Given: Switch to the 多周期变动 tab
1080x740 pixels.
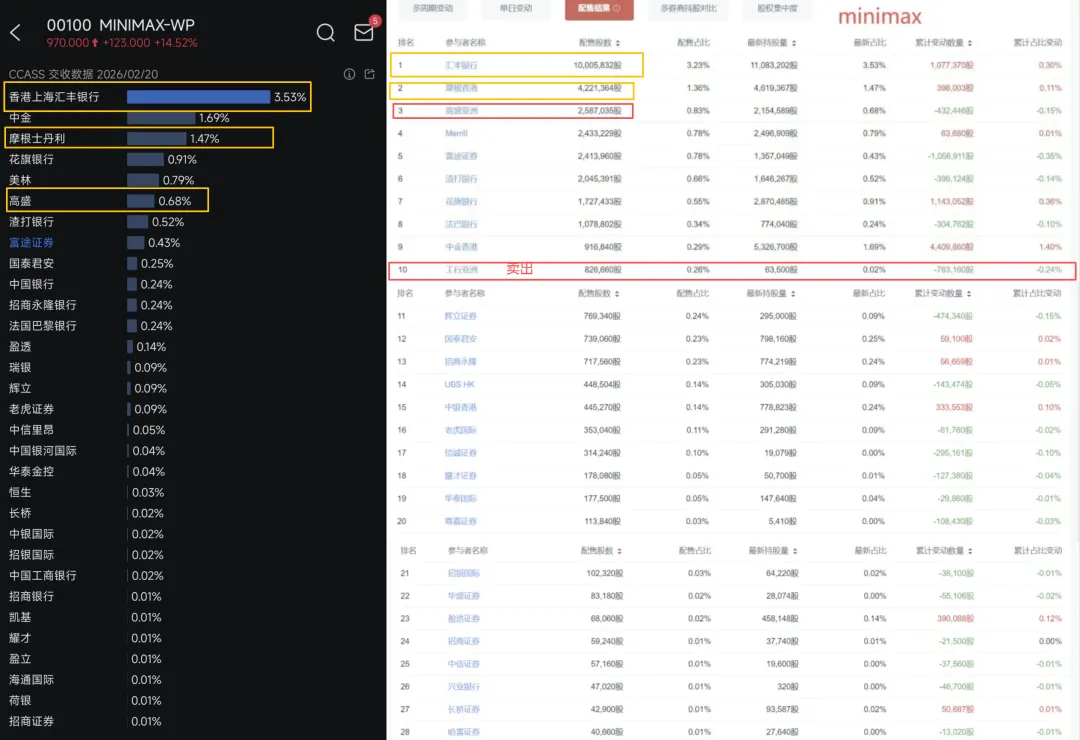Looking at the screenshot, I should coord(433,8).
